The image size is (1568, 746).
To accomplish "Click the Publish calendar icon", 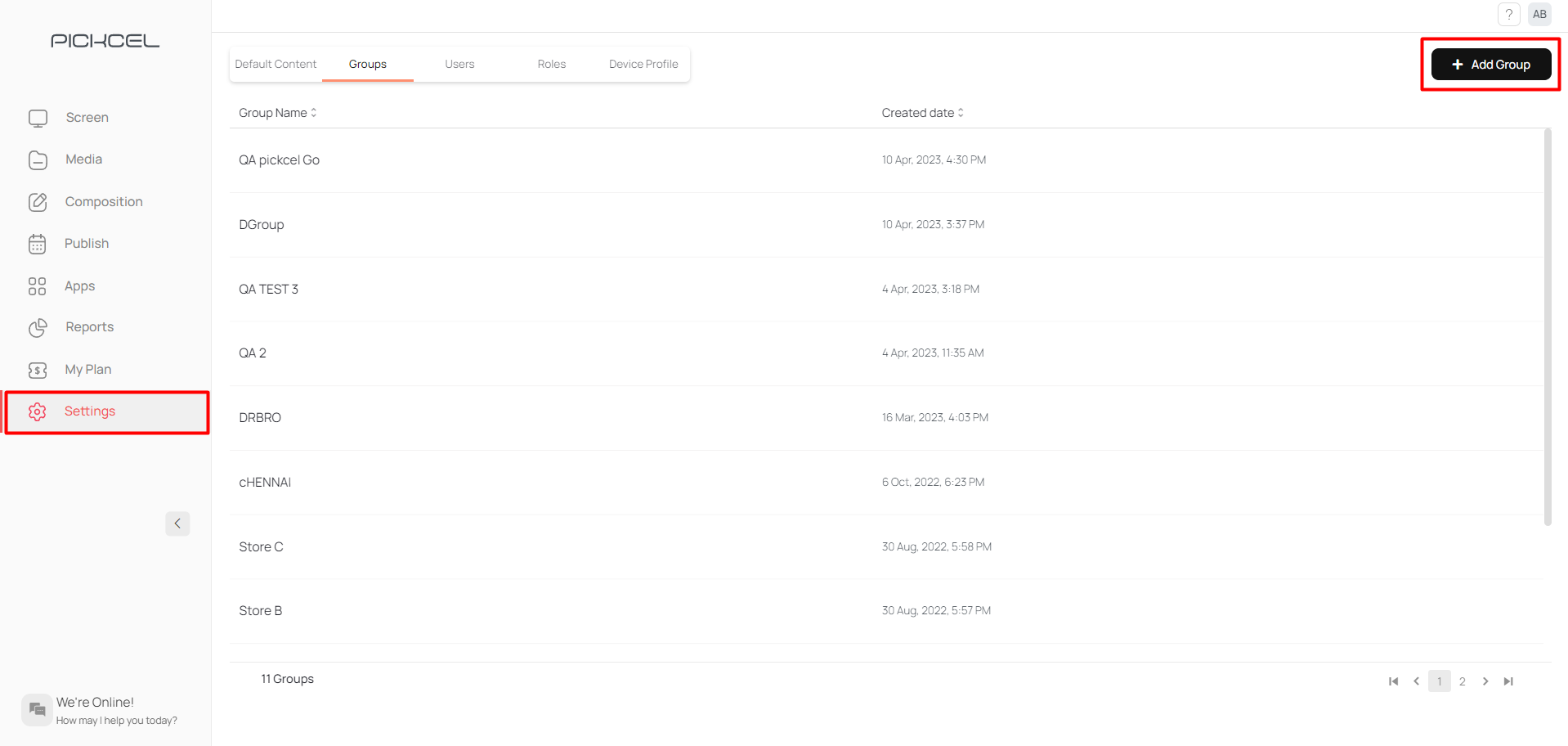I will click(38, 244).
